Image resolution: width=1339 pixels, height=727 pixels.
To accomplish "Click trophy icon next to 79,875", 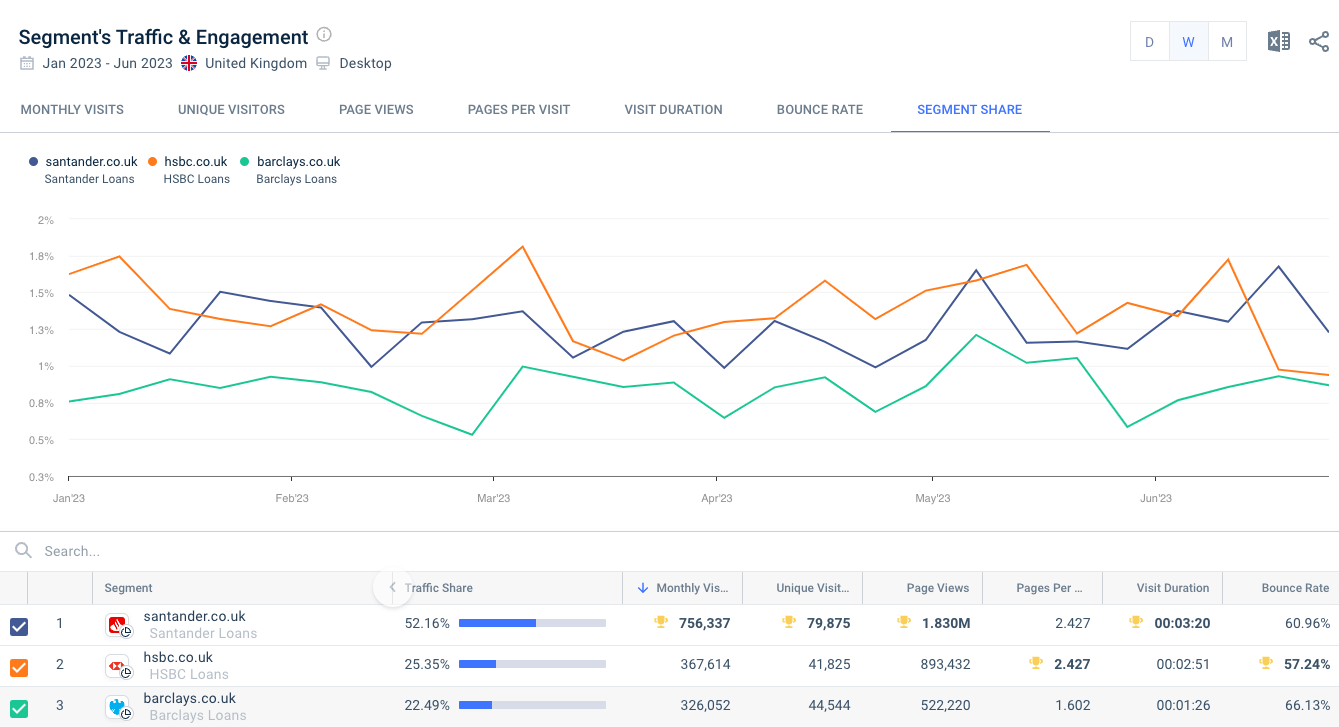I will point(788,622).
